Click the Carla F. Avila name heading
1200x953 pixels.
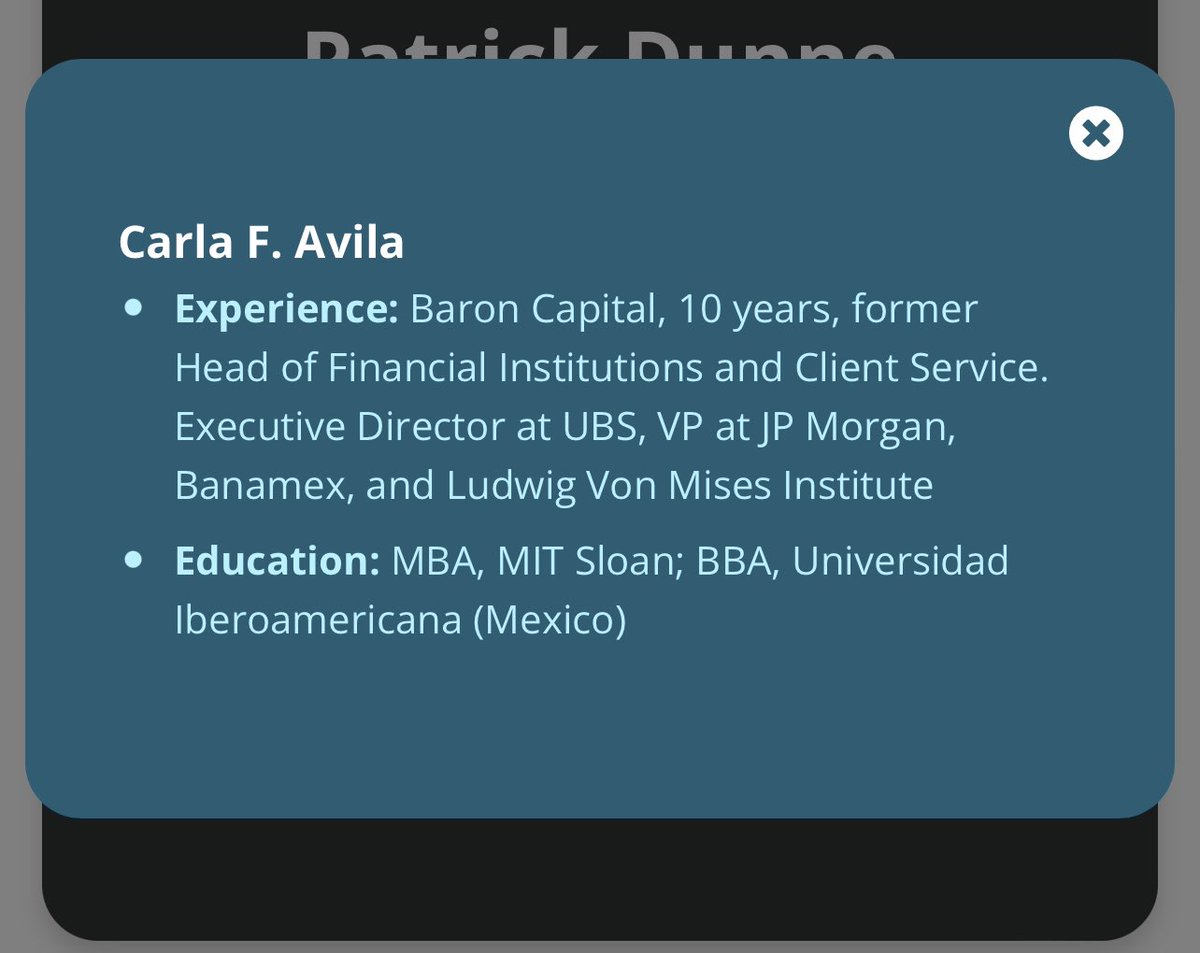[x=261, y=243]
